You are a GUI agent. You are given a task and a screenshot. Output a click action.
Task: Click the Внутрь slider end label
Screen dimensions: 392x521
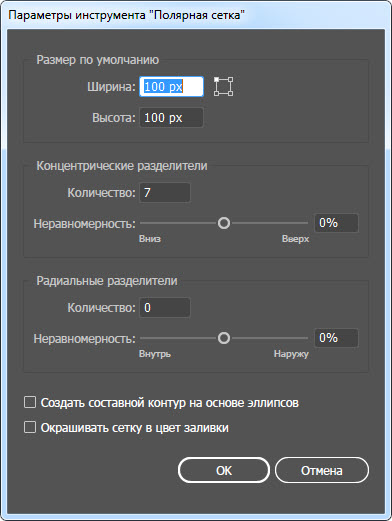pos(155,354)
